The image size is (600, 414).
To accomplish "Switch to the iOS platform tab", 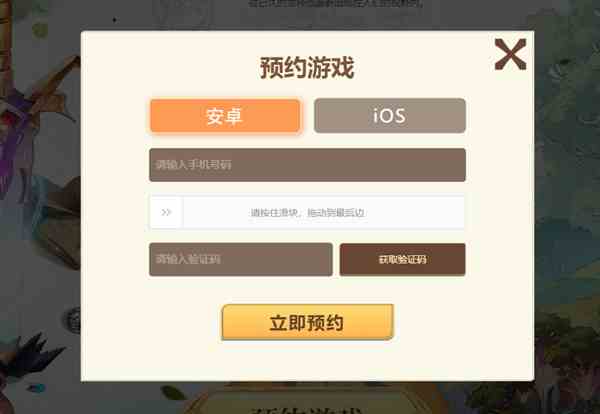I will coord(390,116).
